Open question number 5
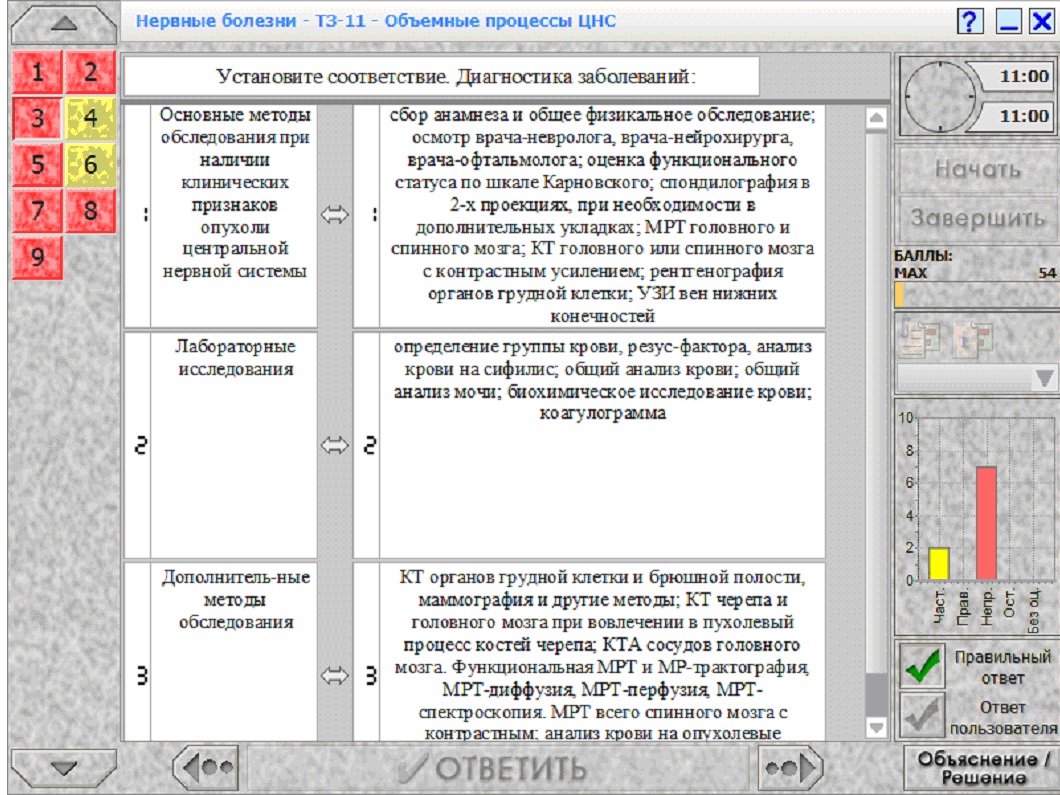The image size is (1060, 795). [38, 164]
